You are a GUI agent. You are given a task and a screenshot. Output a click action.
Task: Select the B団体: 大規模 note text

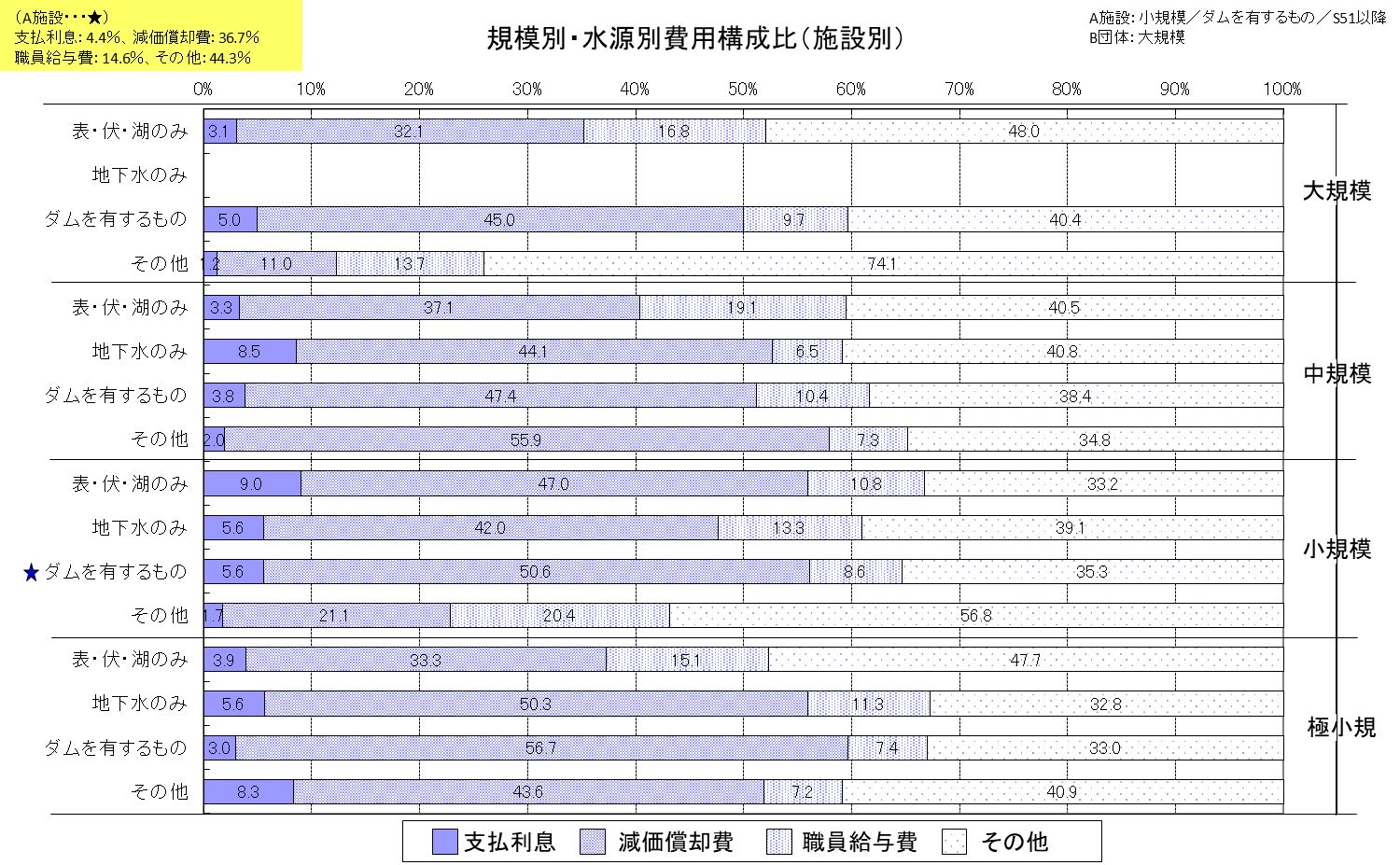tap(1137, 37)
